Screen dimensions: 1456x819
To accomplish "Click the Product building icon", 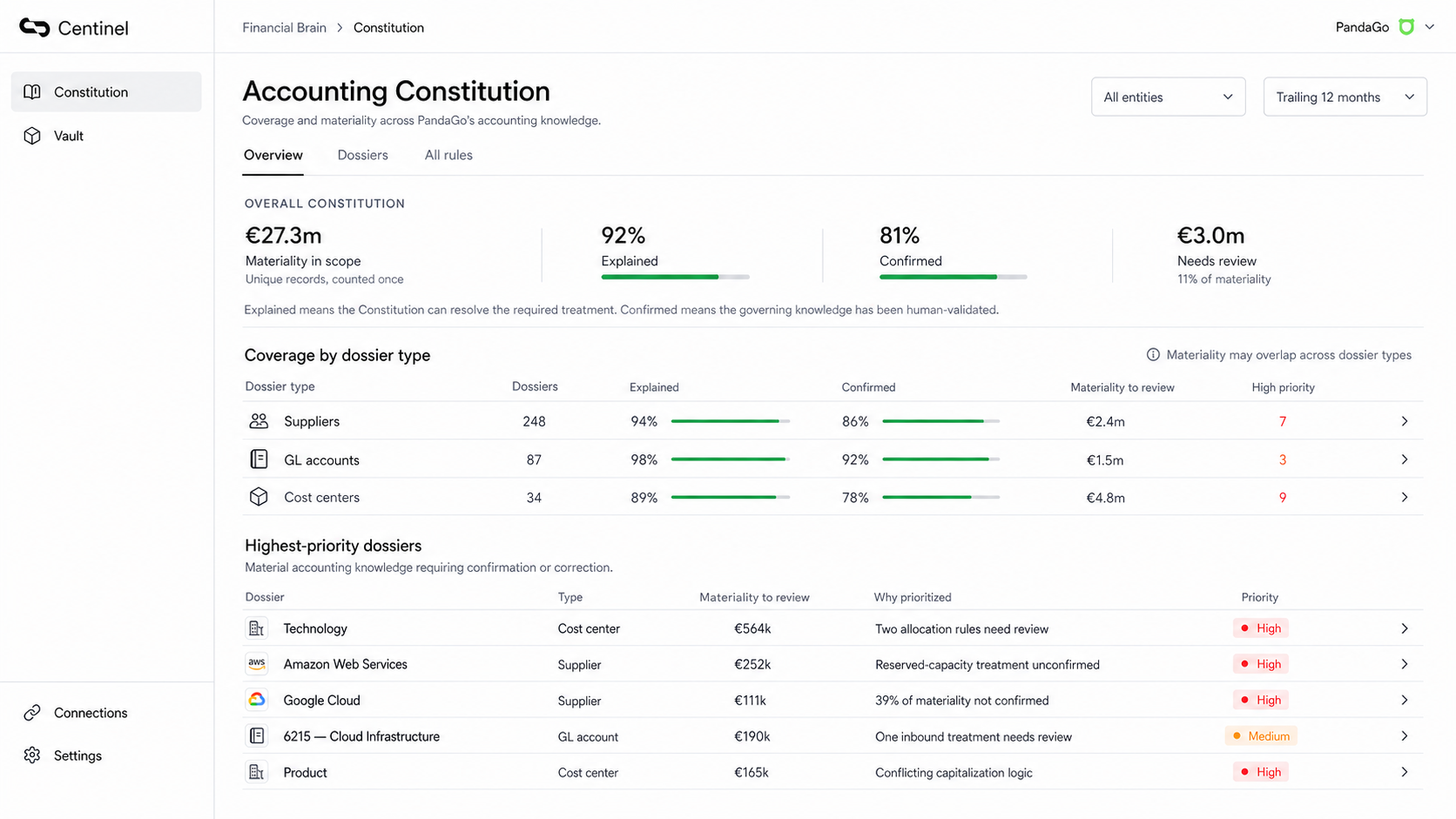I will pyautogui.click(x=257, y=772).
